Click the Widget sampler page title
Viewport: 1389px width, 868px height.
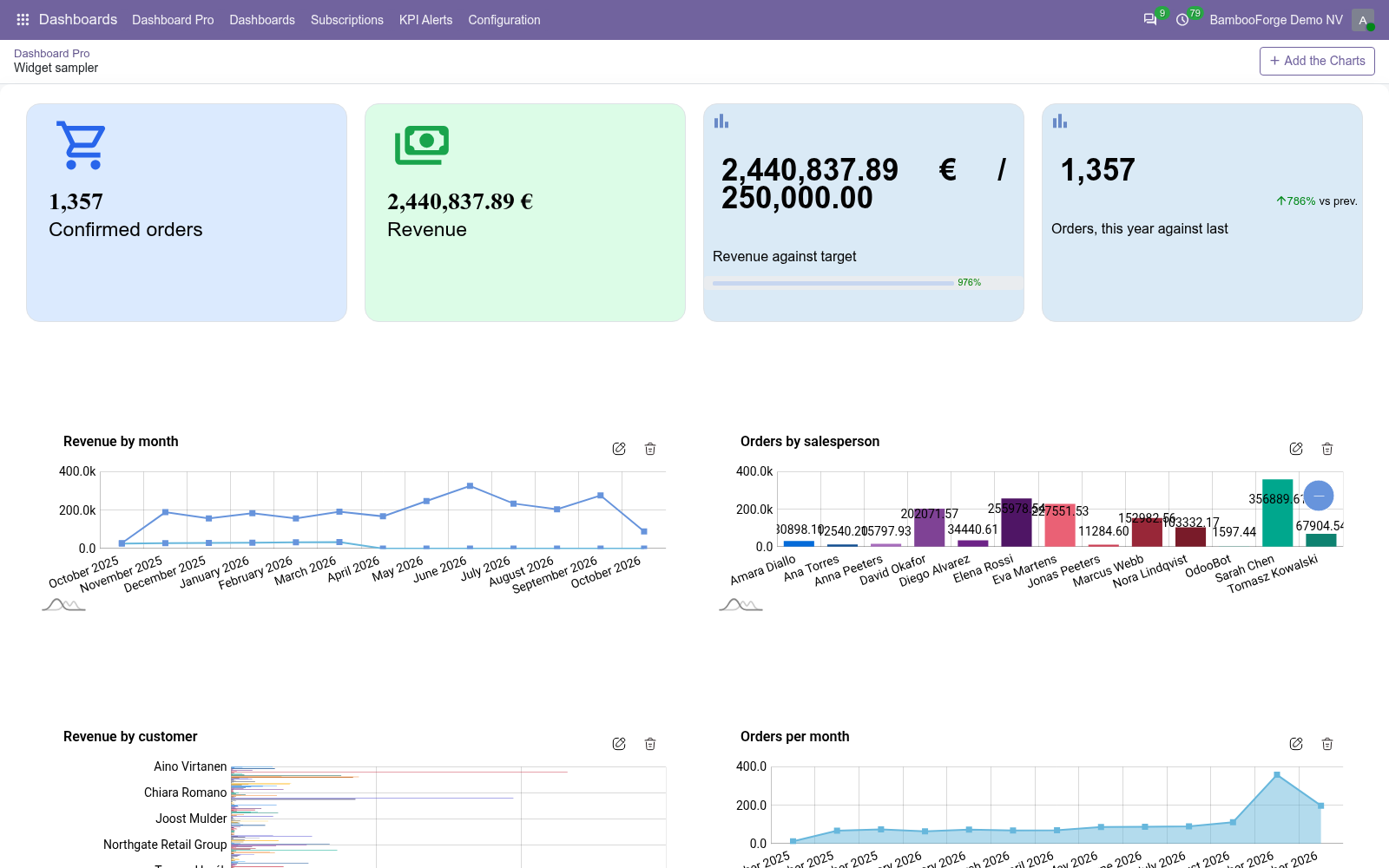pyautogui.click(x=56, y=68)
